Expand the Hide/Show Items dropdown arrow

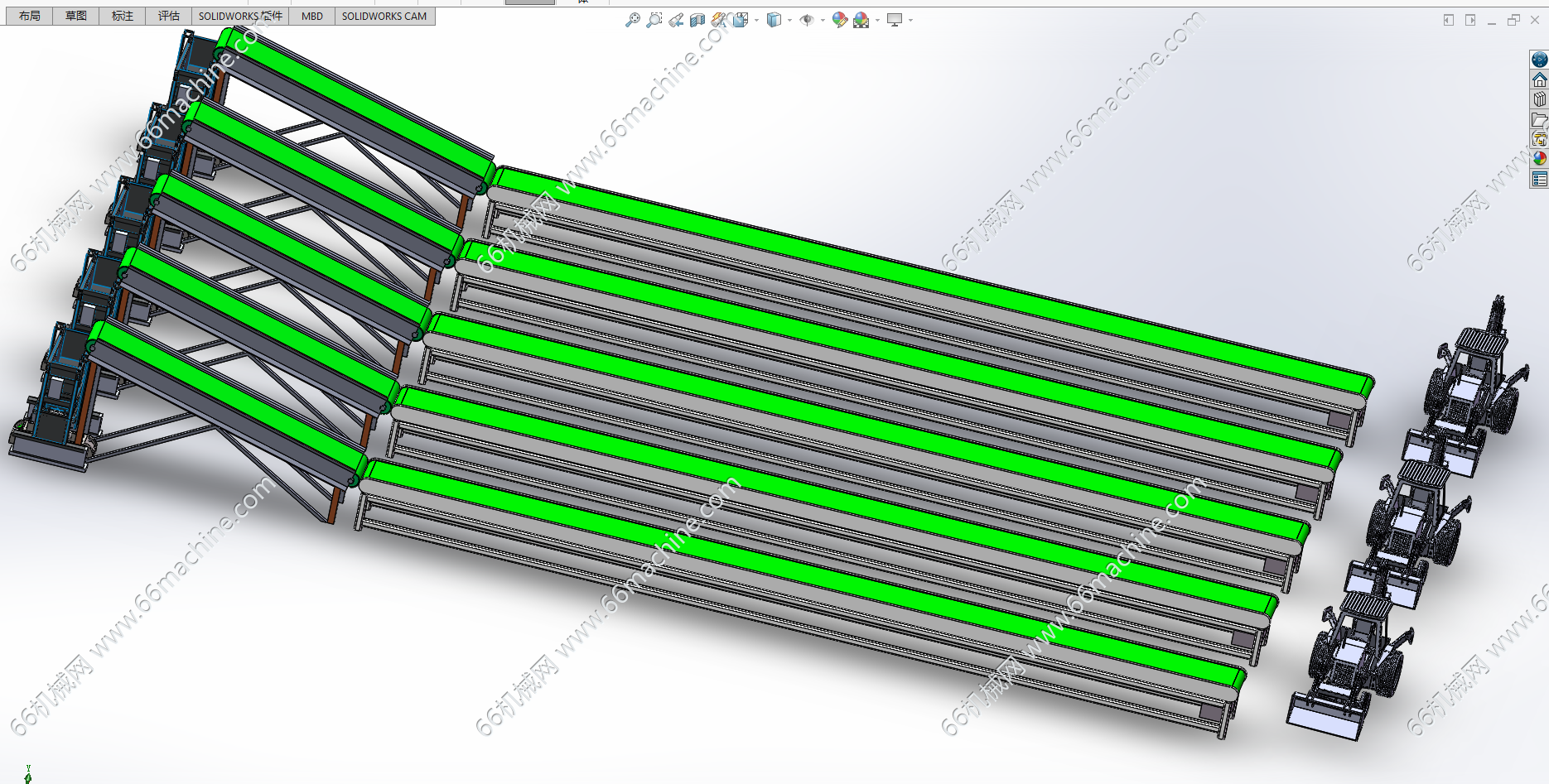[823, 20]
